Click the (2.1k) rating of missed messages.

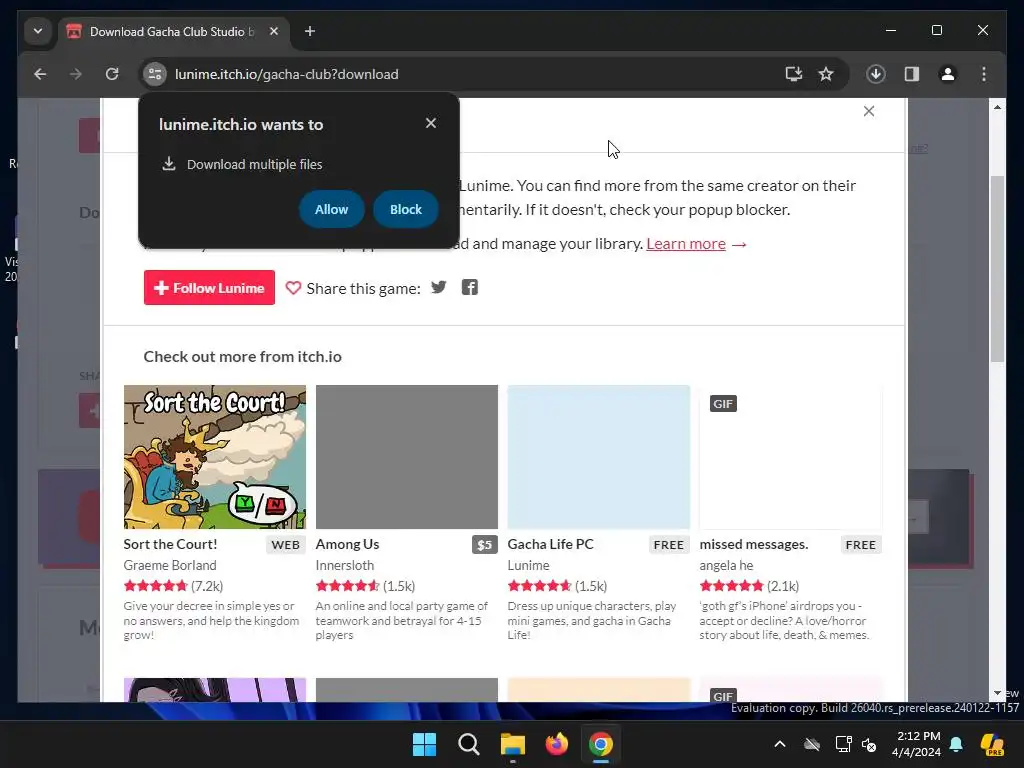783,586
